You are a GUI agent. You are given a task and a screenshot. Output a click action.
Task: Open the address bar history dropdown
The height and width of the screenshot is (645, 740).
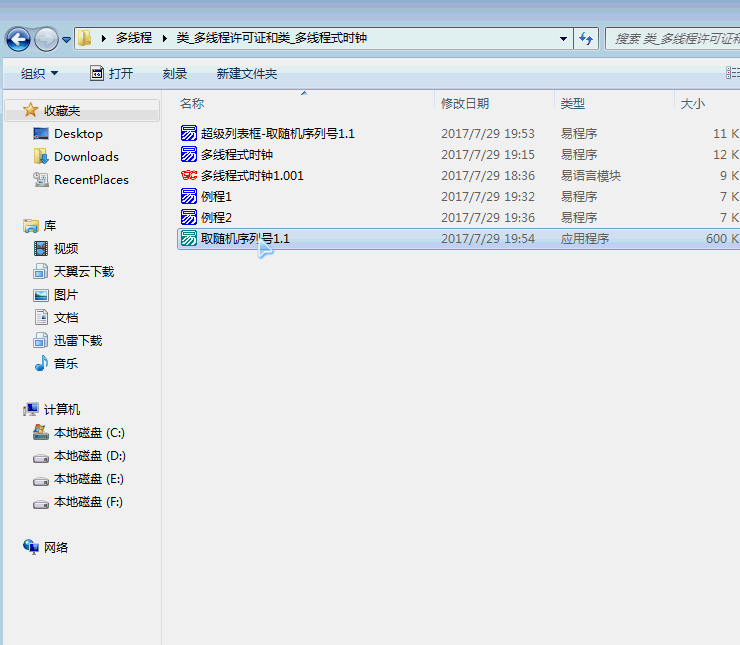pos(563,39)
